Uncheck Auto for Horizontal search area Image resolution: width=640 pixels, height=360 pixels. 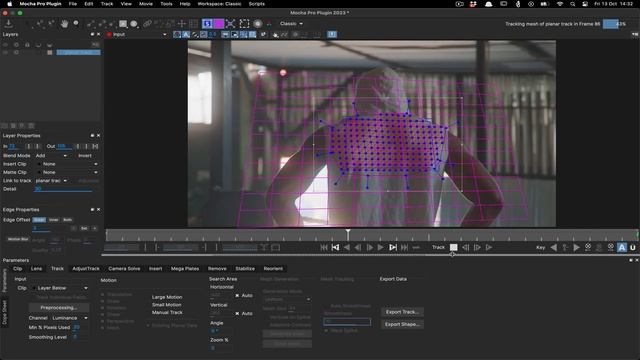[x=237, y=296]
